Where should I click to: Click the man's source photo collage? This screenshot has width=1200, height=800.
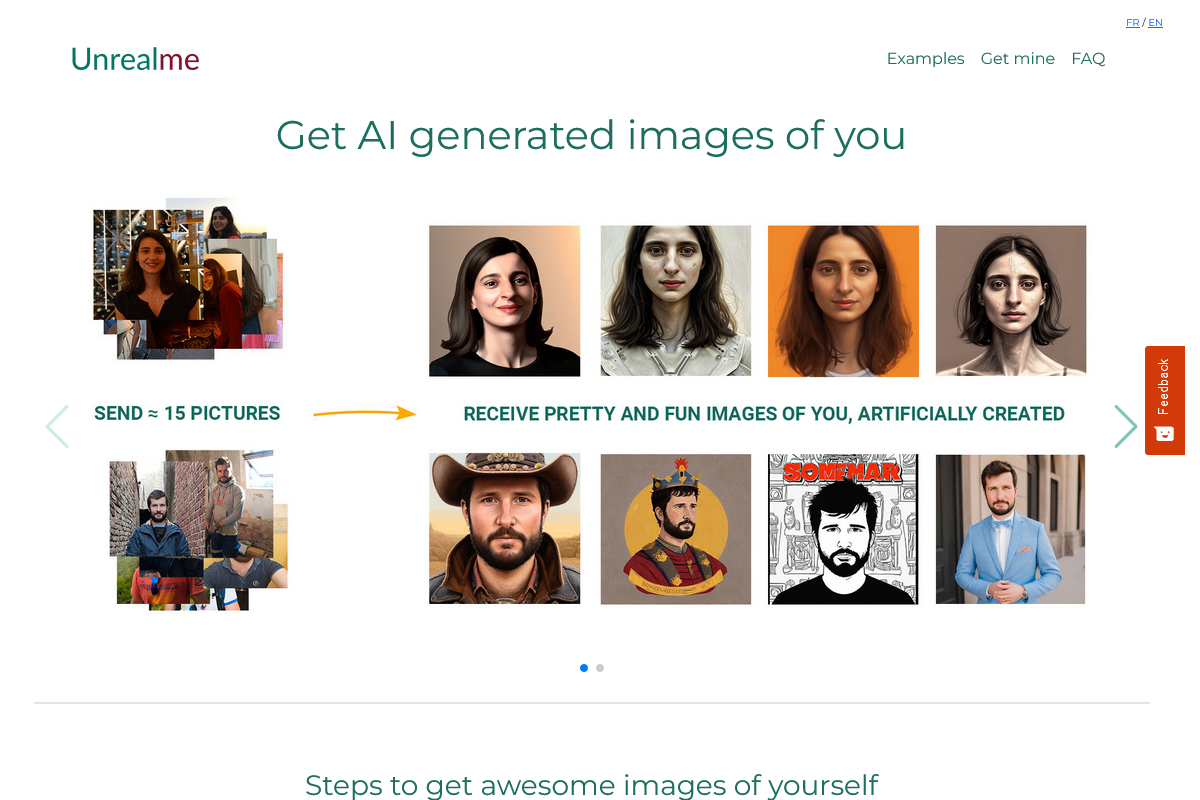[x=198, y=530]
